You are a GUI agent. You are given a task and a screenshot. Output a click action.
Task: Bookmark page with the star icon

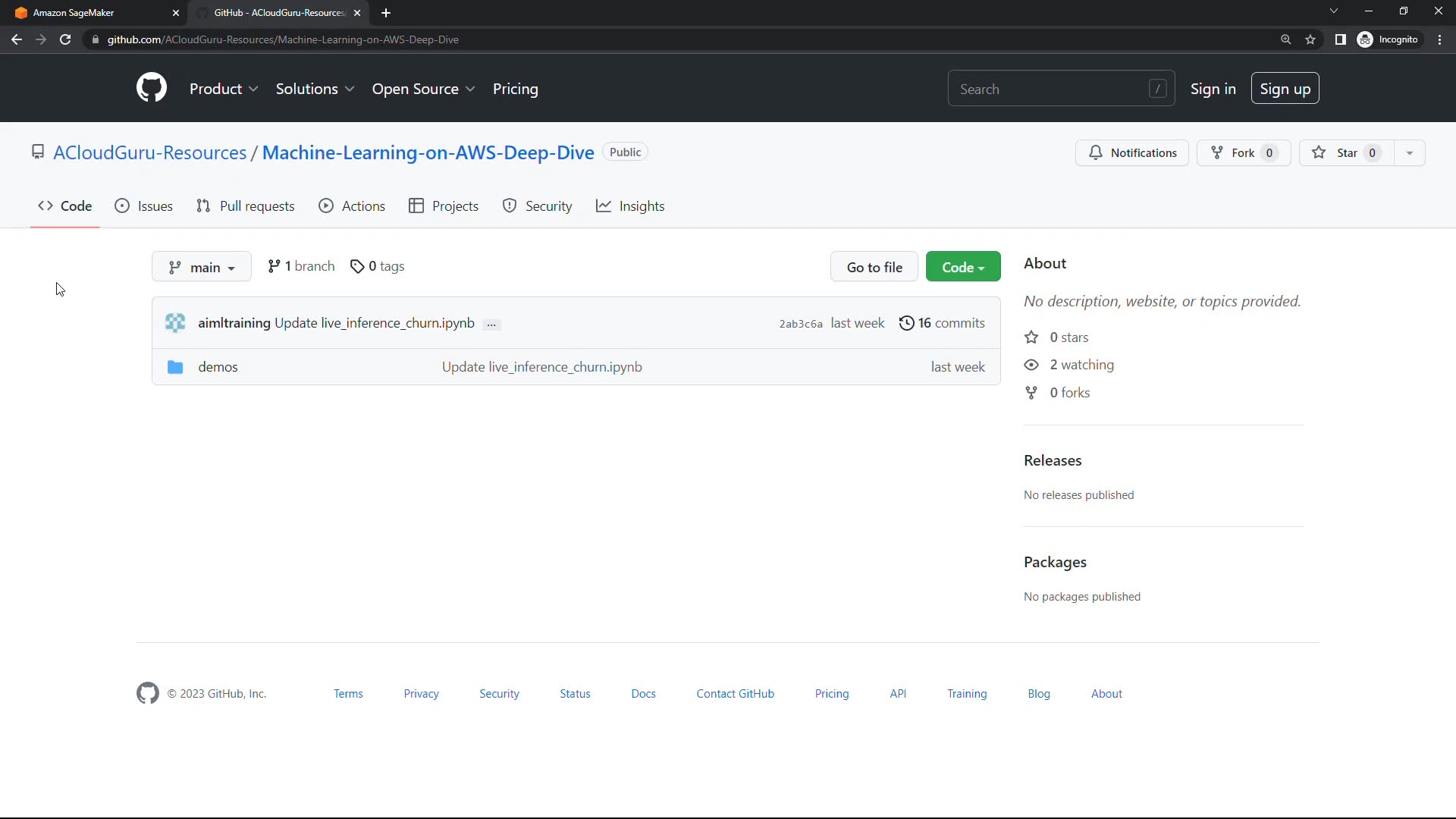1310,39
